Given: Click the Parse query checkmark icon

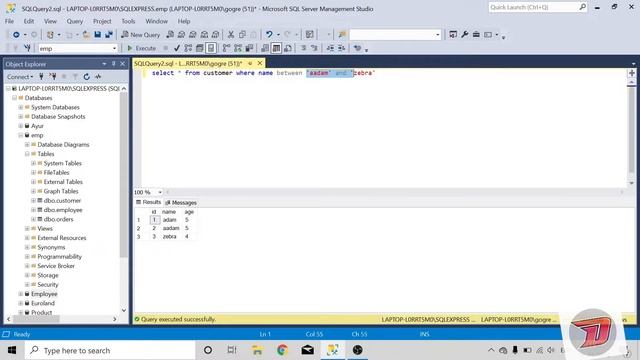Looking at the screenshot, I should tap(177, 48).
